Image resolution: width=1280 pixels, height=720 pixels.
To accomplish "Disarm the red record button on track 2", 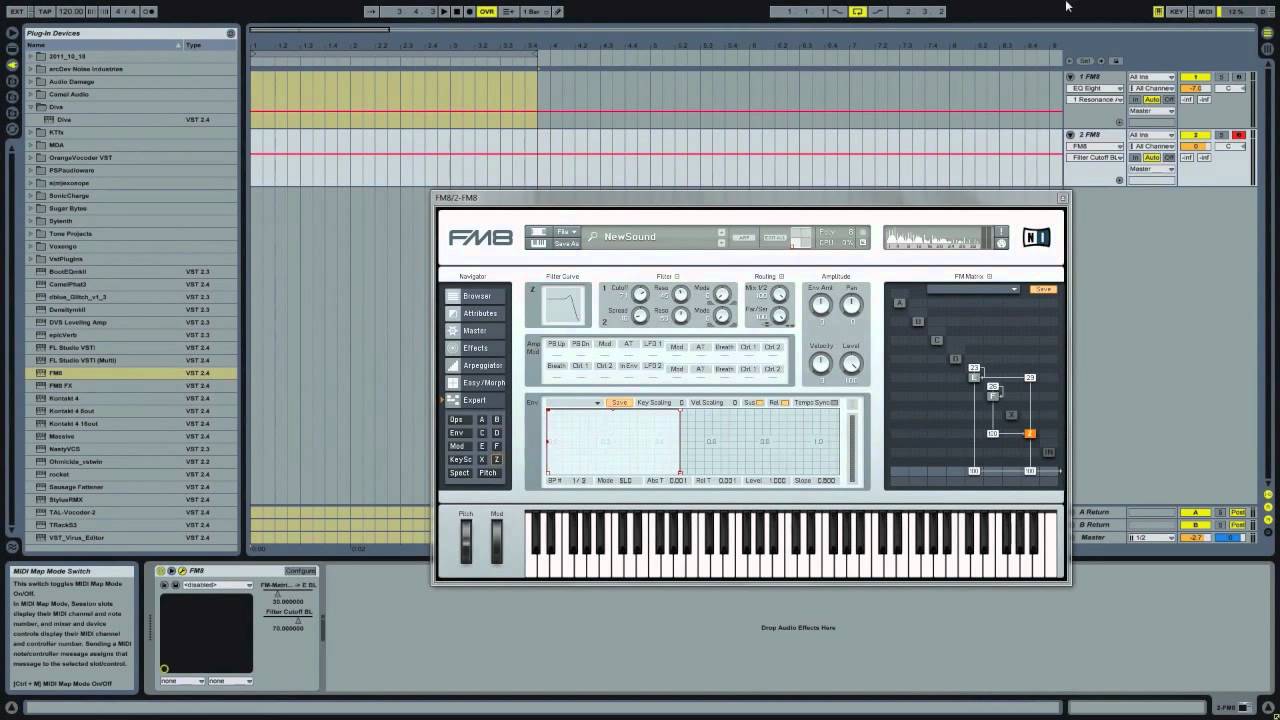I will [x=1238, y=135].
